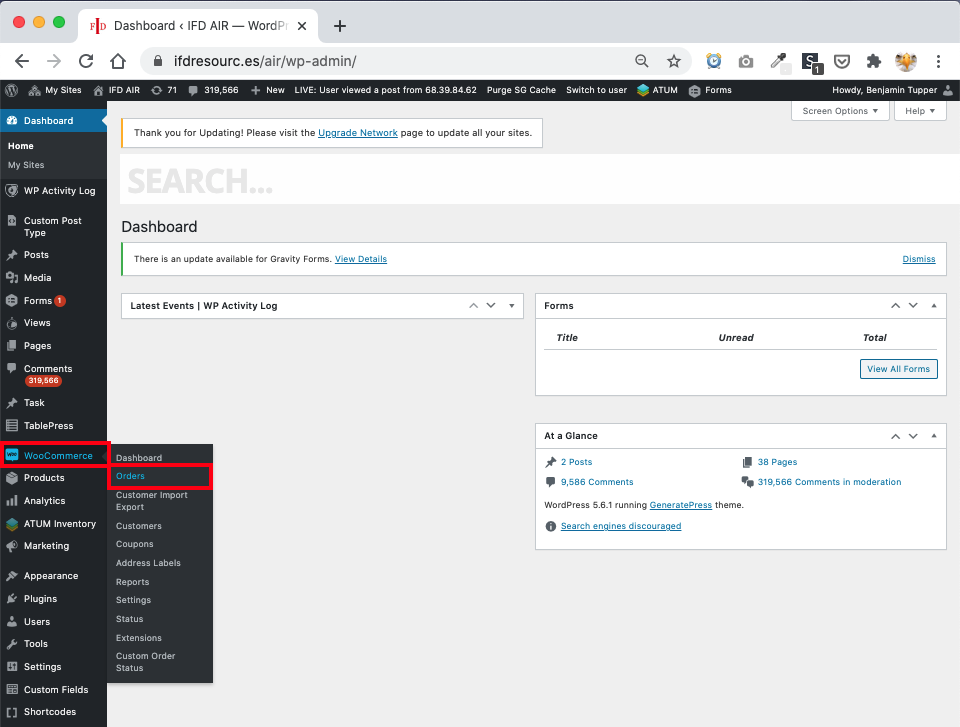
Task: Open Views in the sidebar
Action: click(53, 323)
